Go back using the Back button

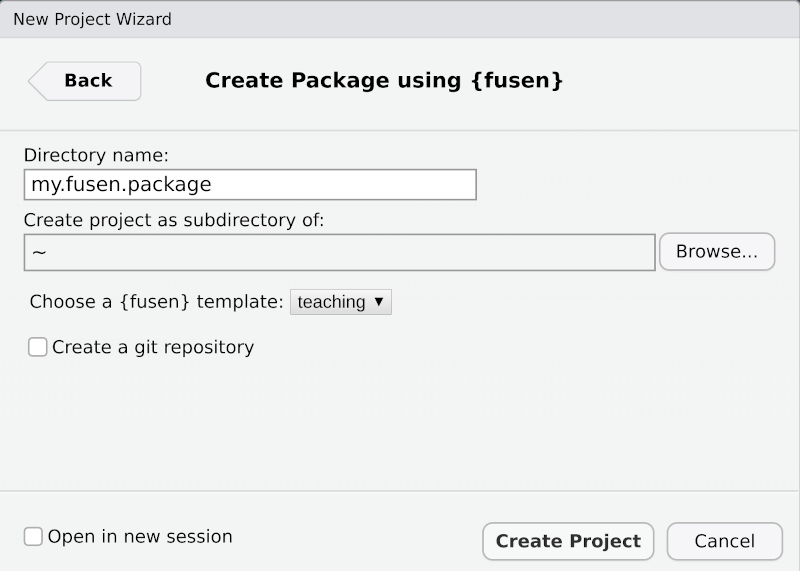pyautogui.click(x=88, y=81)
